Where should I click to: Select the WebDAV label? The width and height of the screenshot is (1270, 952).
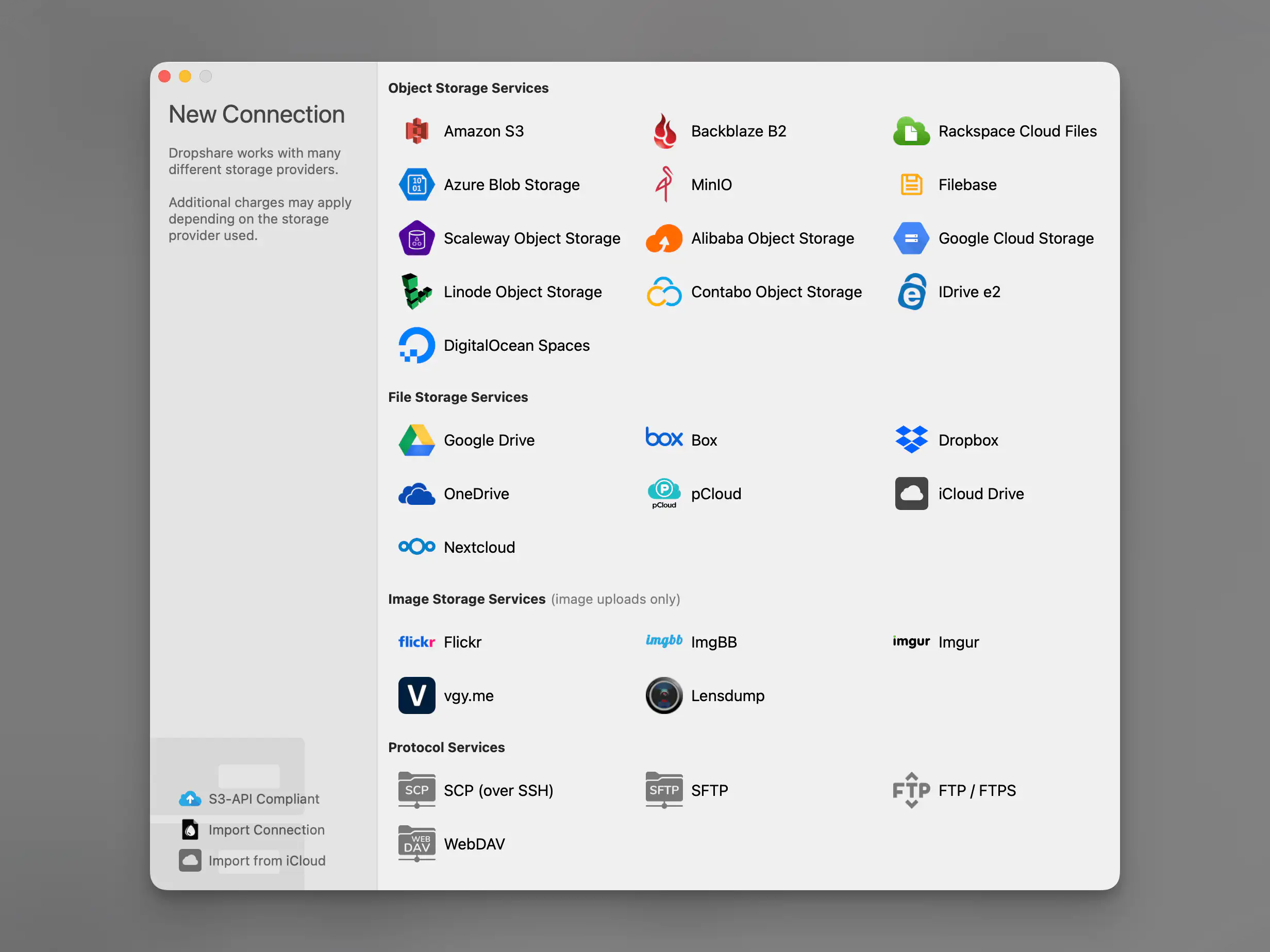[474, 843]
